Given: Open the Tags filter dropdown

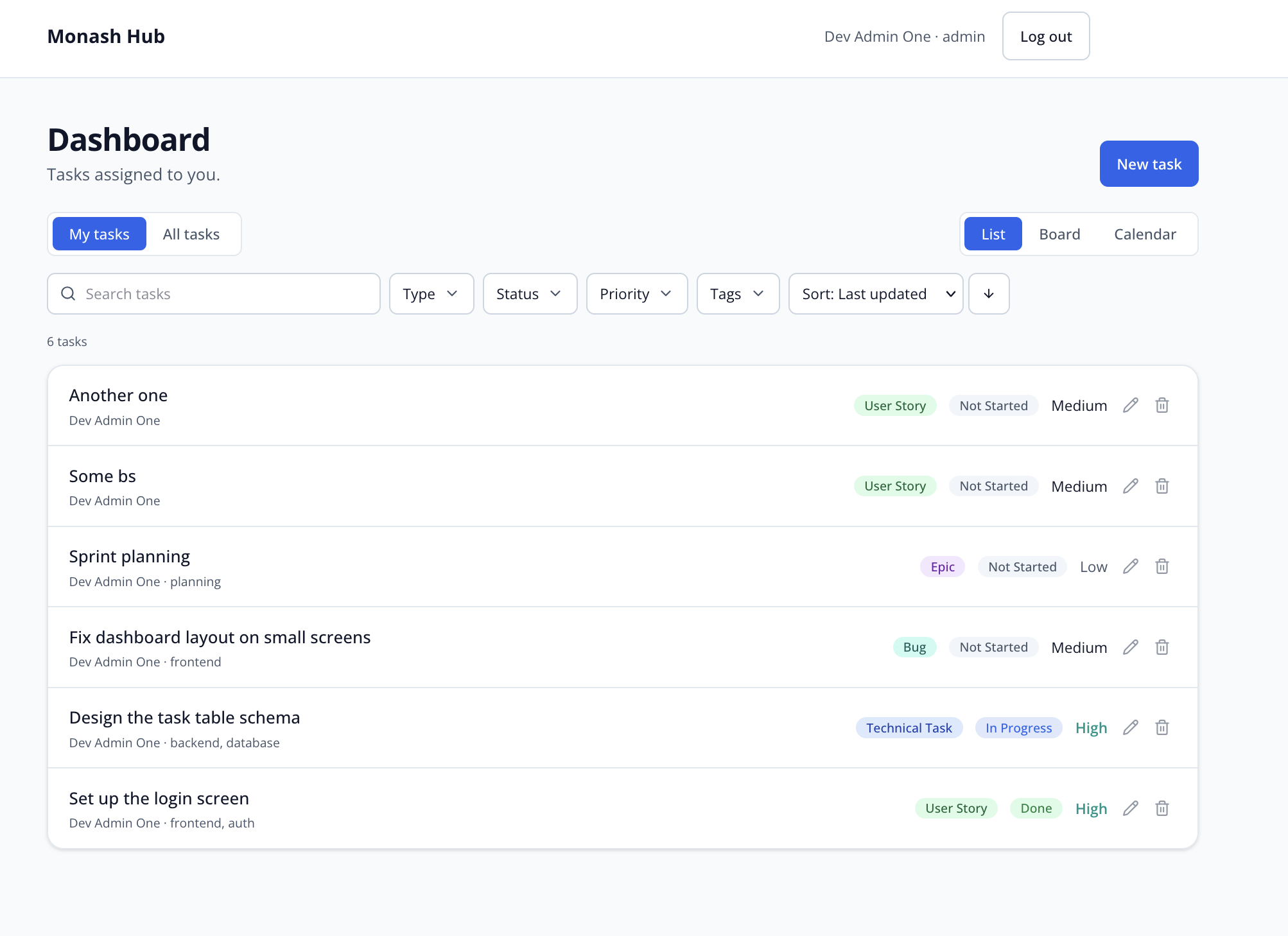Looking at the screenshot, I should (x=738, y=294).
